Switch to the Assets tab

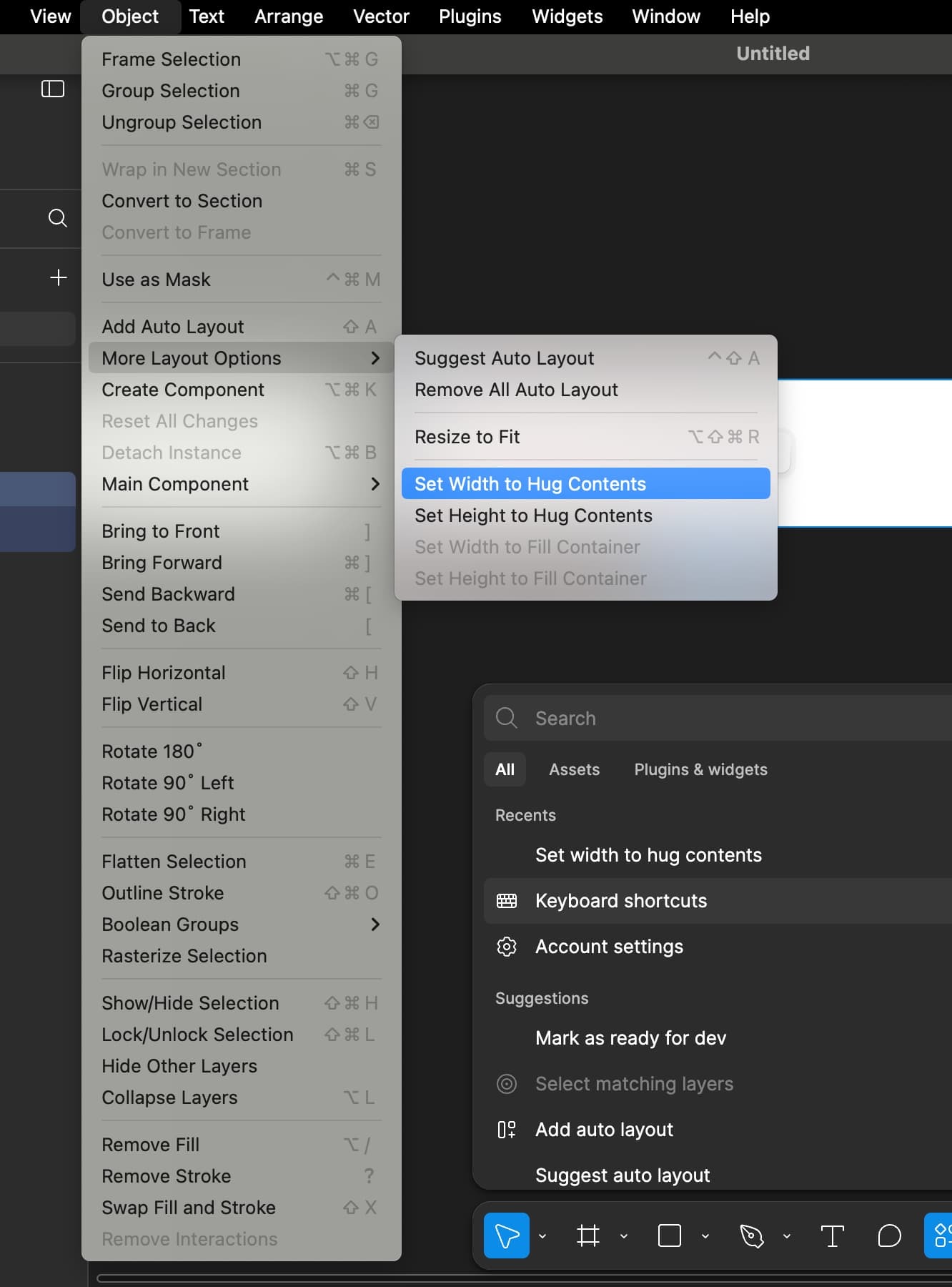pyautogui.click(x=574, y=769)
